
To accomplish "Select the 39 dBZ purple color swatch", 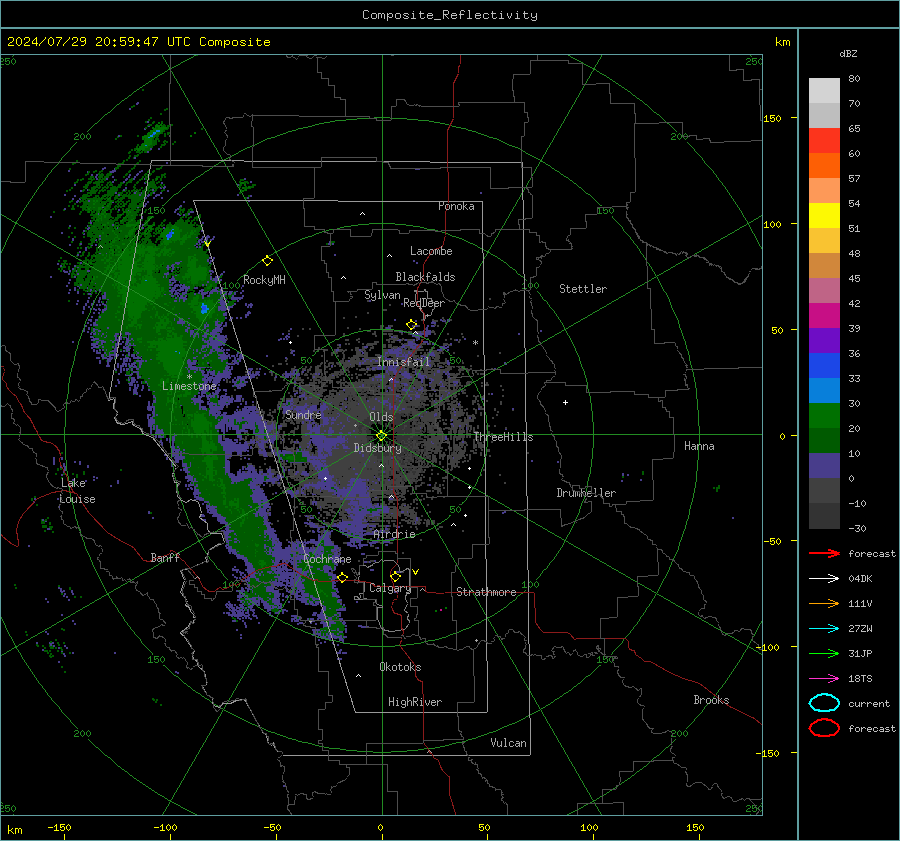I will 824,340.
